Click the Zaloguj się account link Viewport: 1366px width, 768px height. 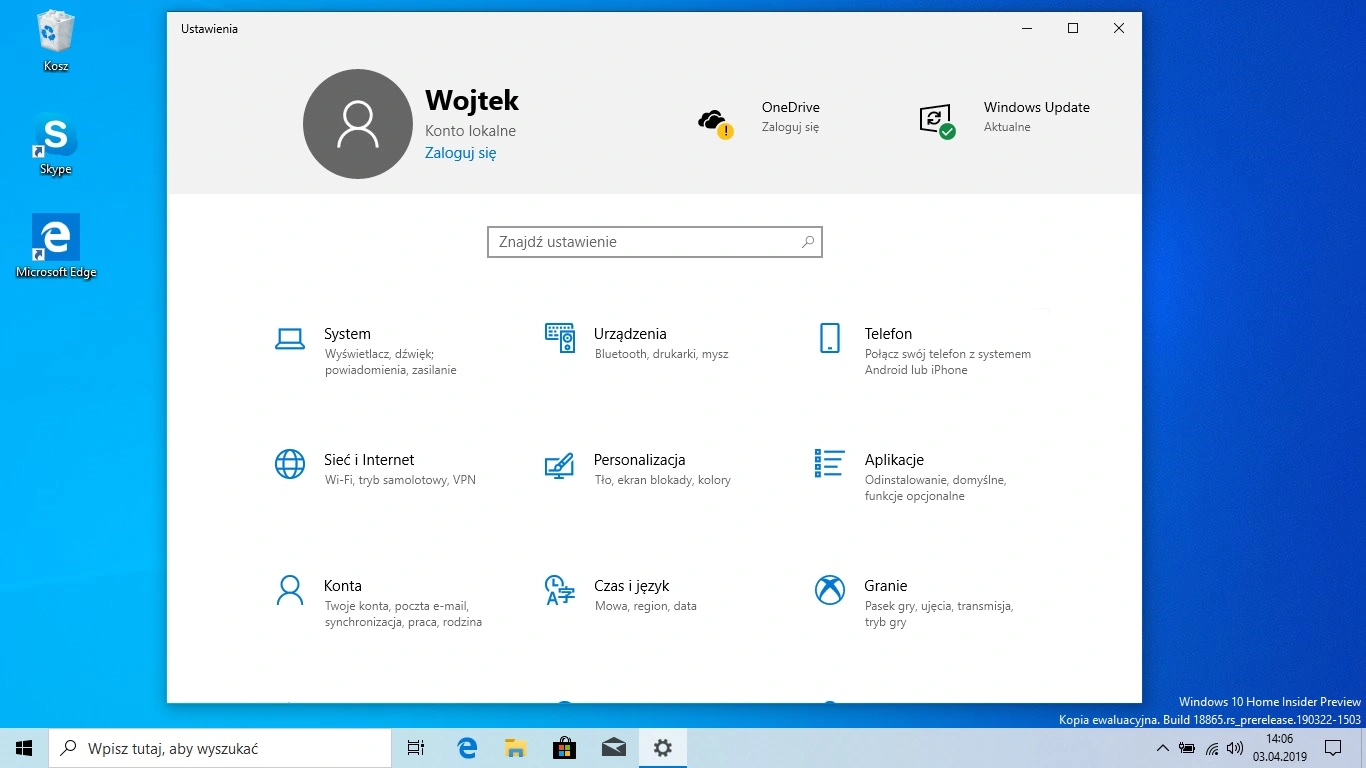[x=460, y=153]
